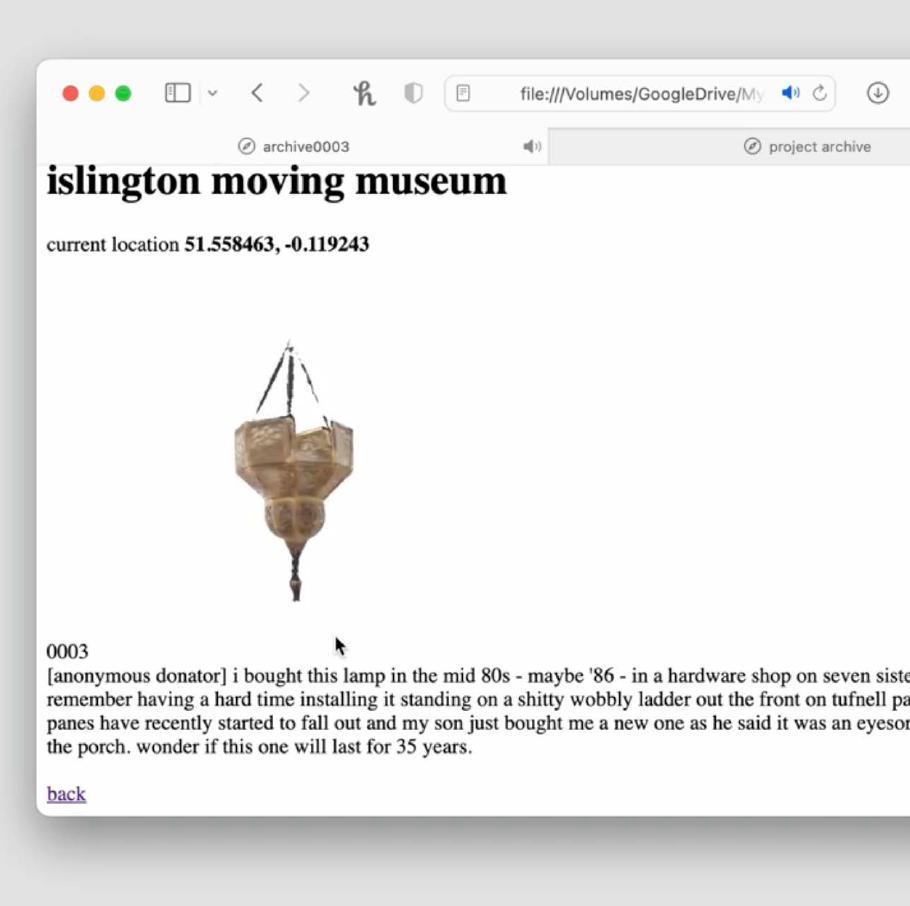This screenshot has height=906, width=910.
Task: Open the sidebar options dropdown chevron
Action: [x=212, y=93]
